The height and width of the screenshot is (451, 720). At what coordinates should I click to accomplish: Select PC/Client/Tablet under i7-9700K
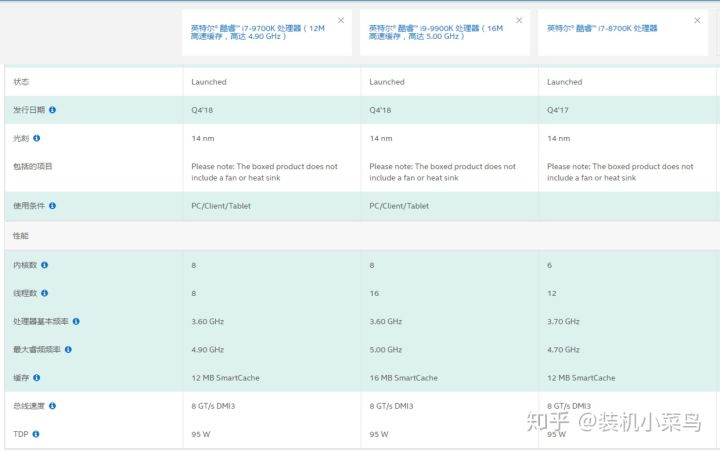click(221, 206)
